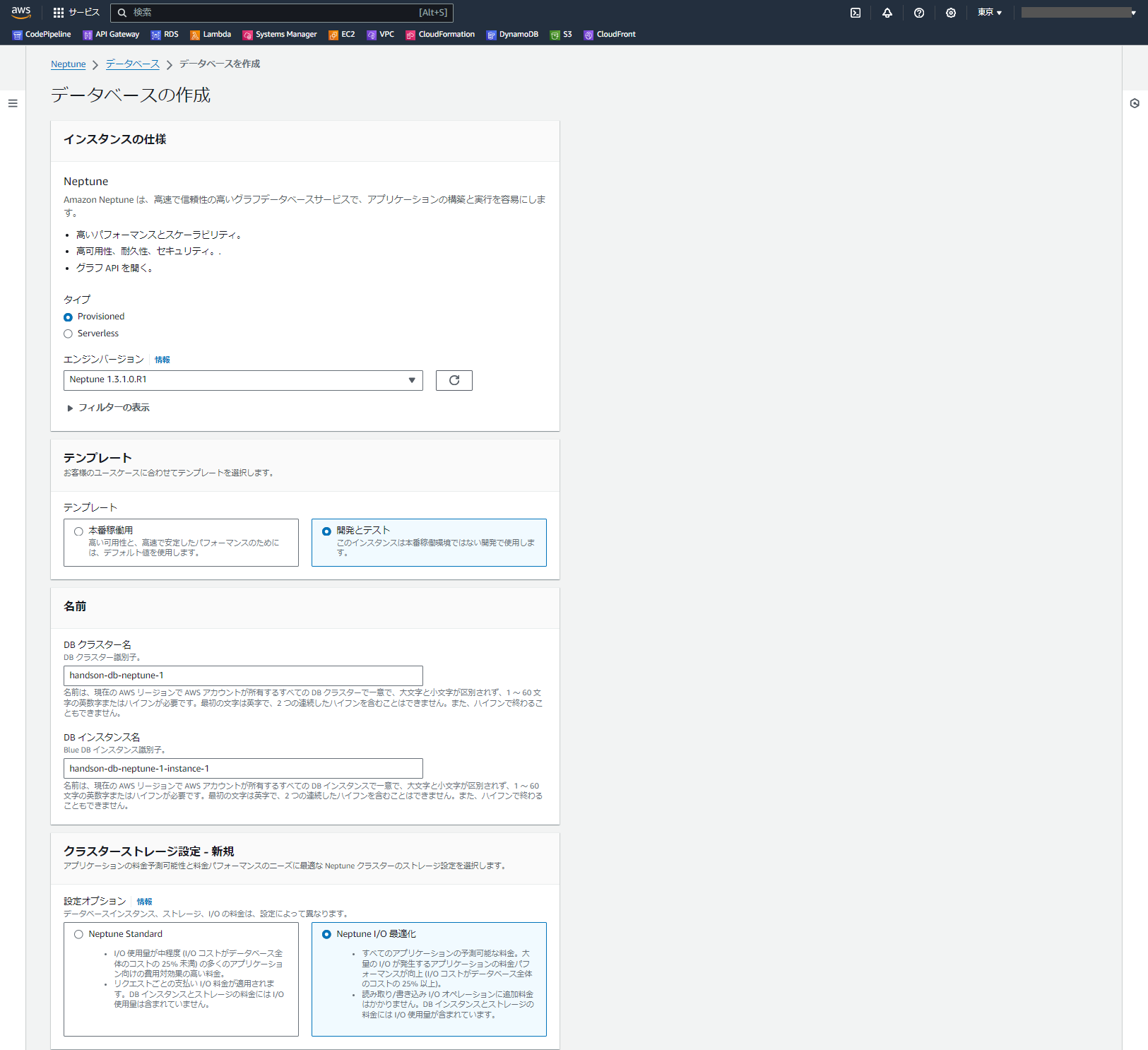Open the サービス grid menu
The width and height of the screenshot is (1148, 1050).
point(76,12)
